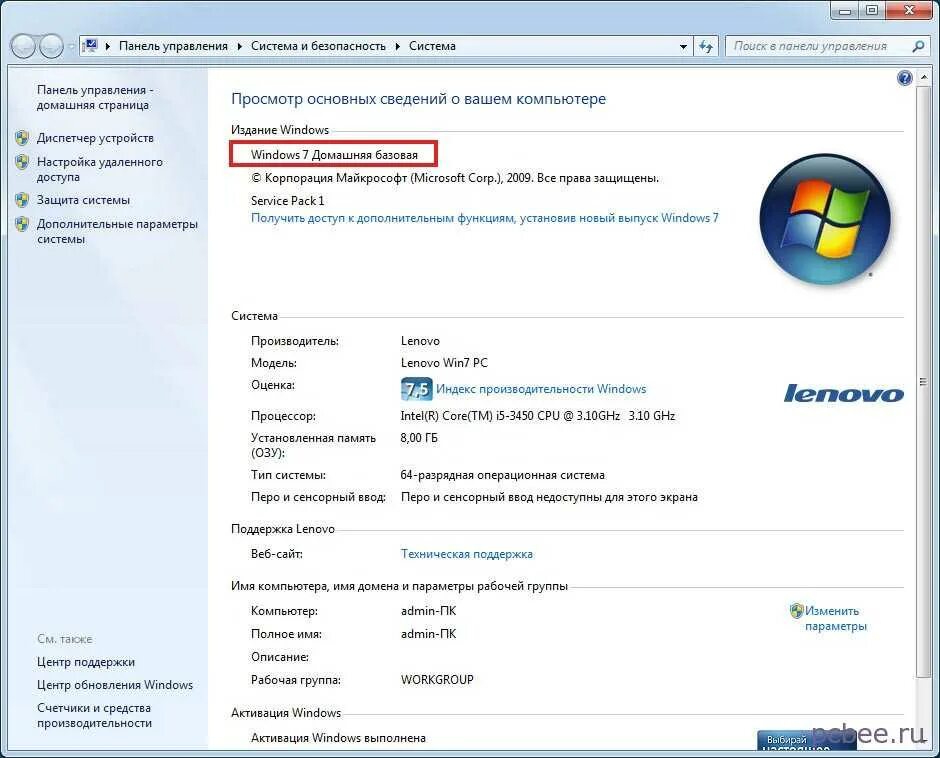
Task: Click the computer icon in the address bar
Action: click(x=90, y=46)
